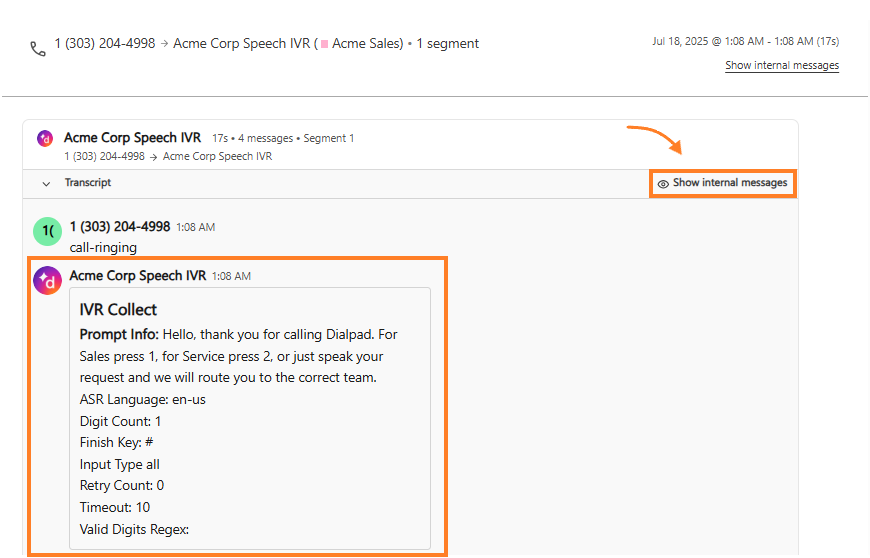This screenshot has height=558, width=870.
Task: Click the Prompt Info label
Action: pyautogui.click(x=119, y=334)
